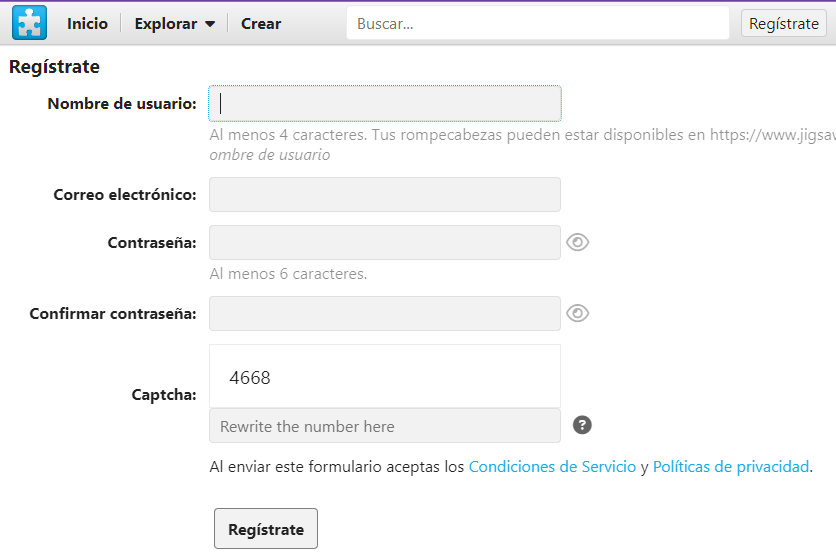Image resolution: width=836 pixels, height=553 pixels.
Task: Click the captcha number 4668 image
Action: pyautogui.click(x=250, y=378)
